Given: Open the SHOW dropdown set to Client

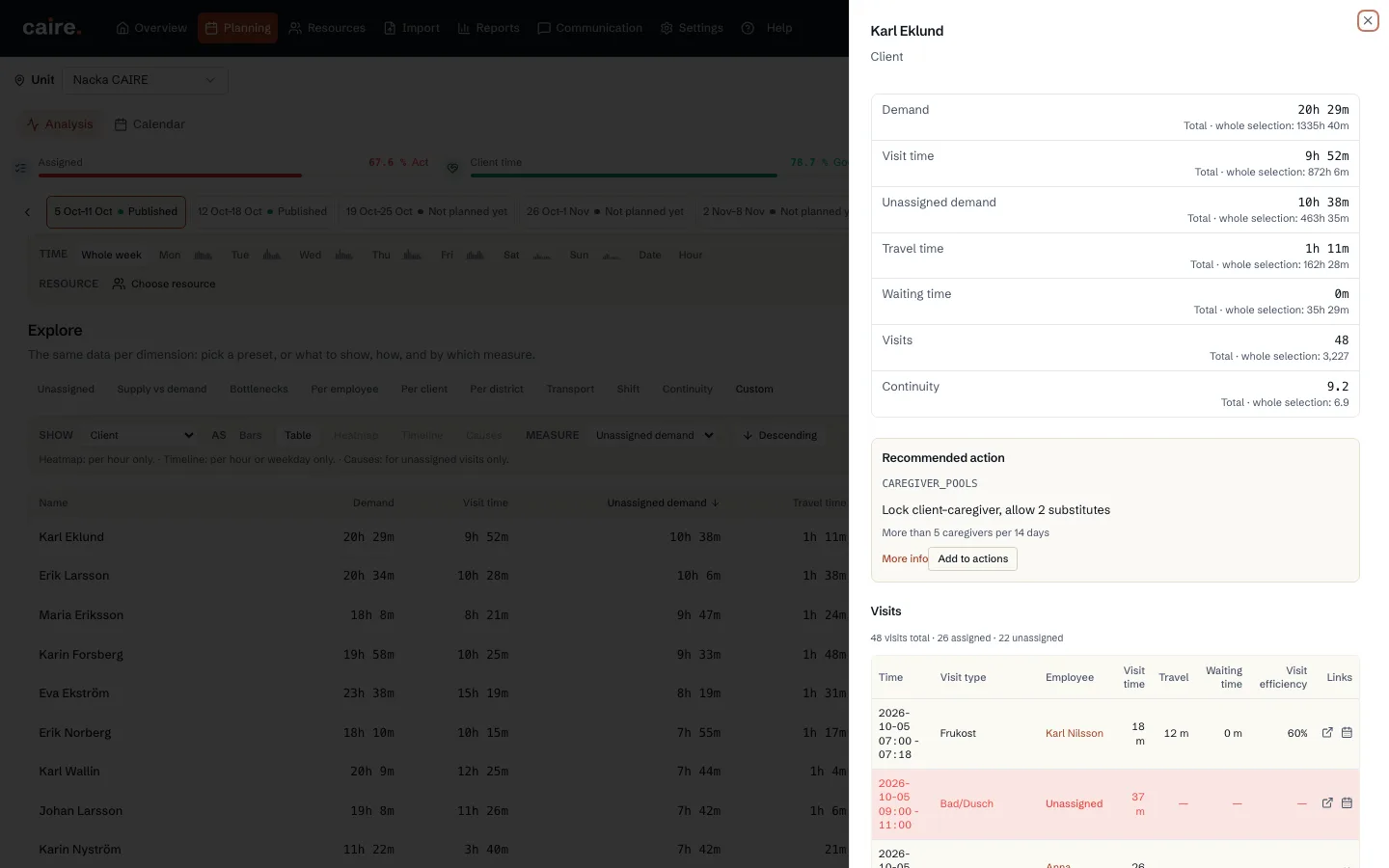Looking at the screenshot, I should [x=141, y=435].
